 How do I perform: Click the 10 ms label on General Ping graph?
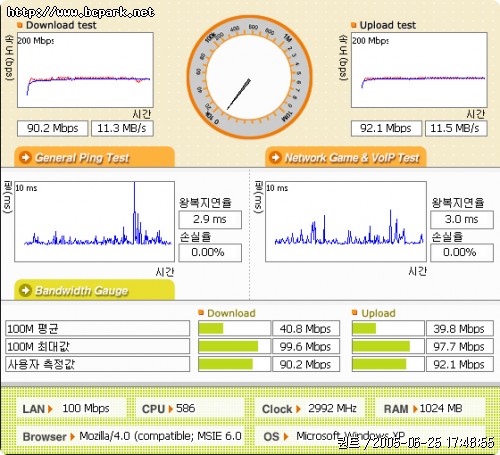click(26, 188)
